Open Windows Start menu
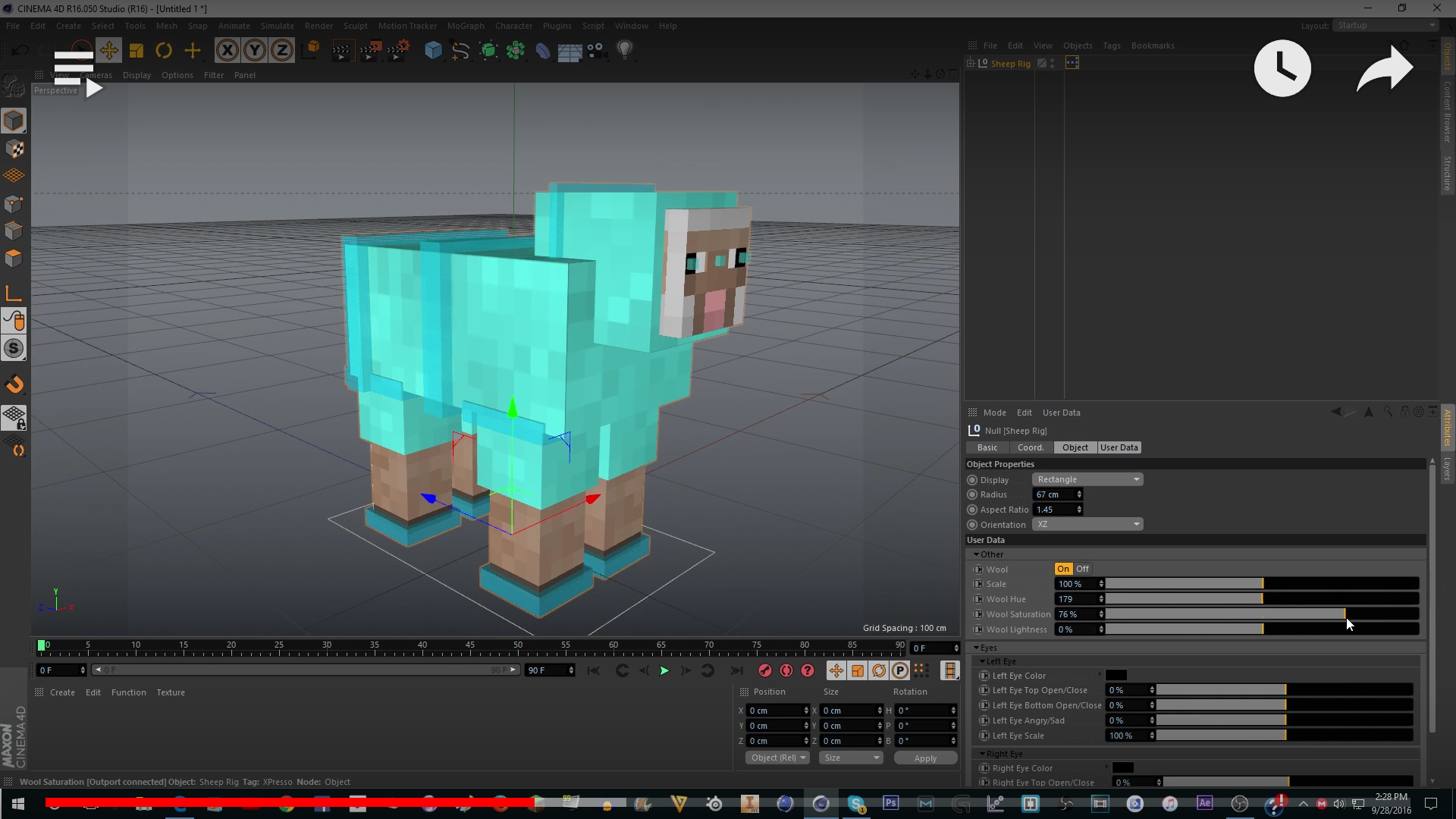Viewport: 1456px width, 819px height. [18, 804]
